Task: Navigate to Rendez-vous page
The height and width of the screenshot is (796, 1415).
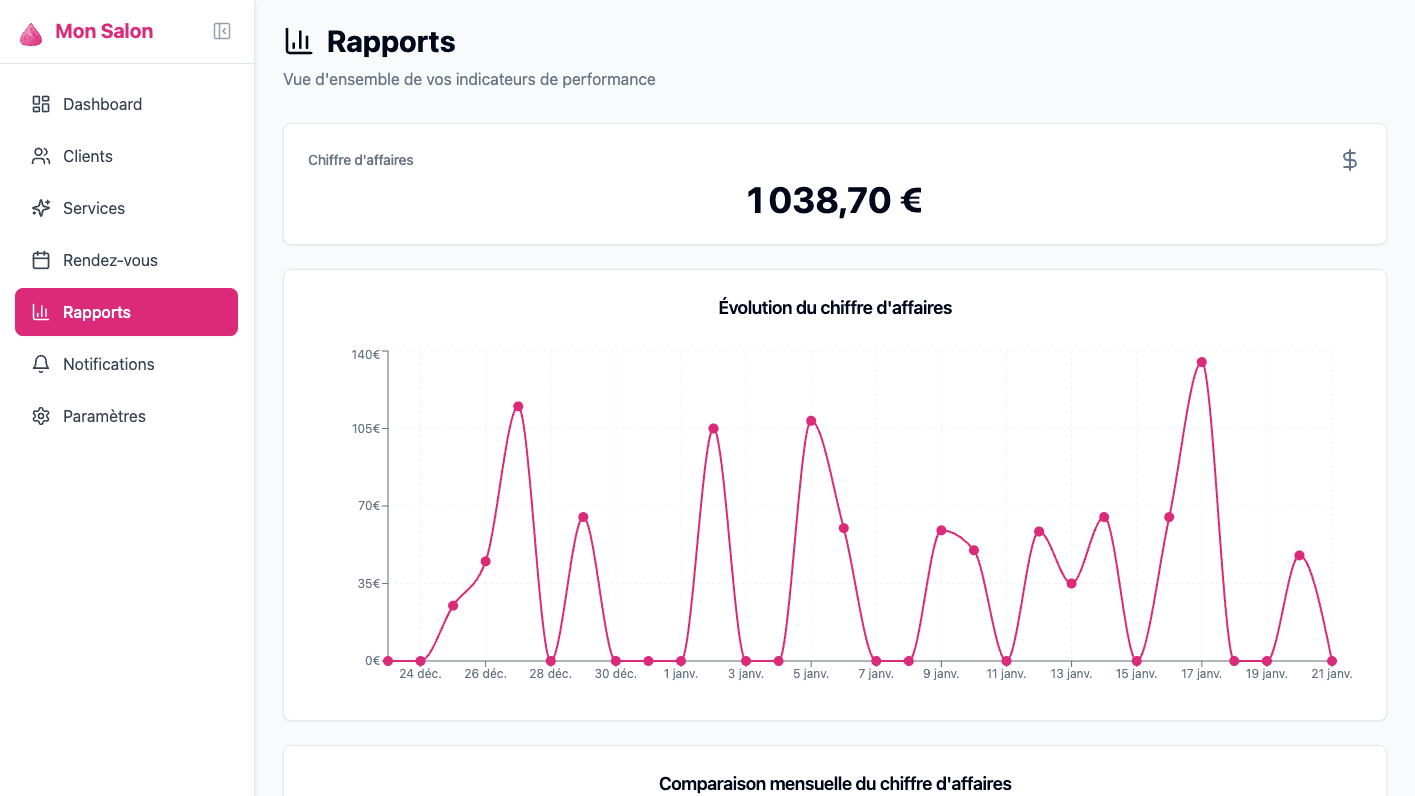Action: (x=110, y=260)
